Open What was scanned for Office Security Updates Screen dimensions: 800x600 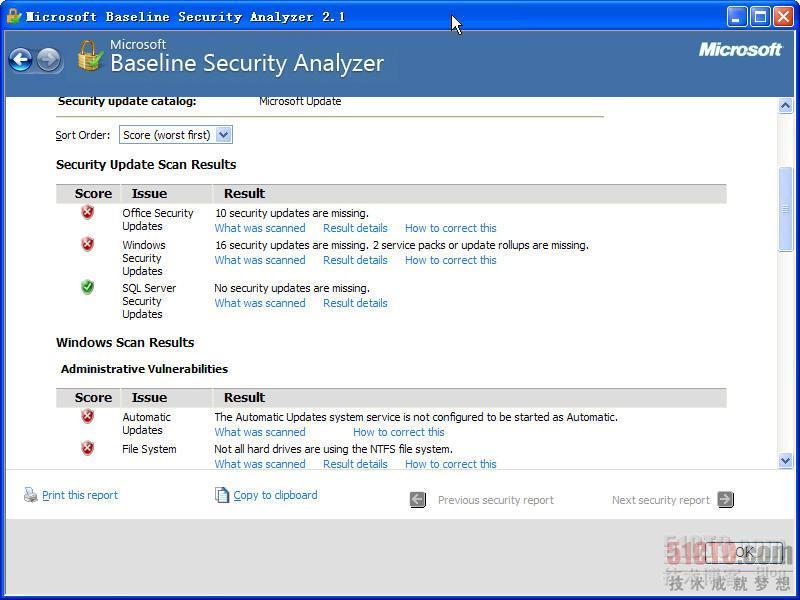[260, 228]
